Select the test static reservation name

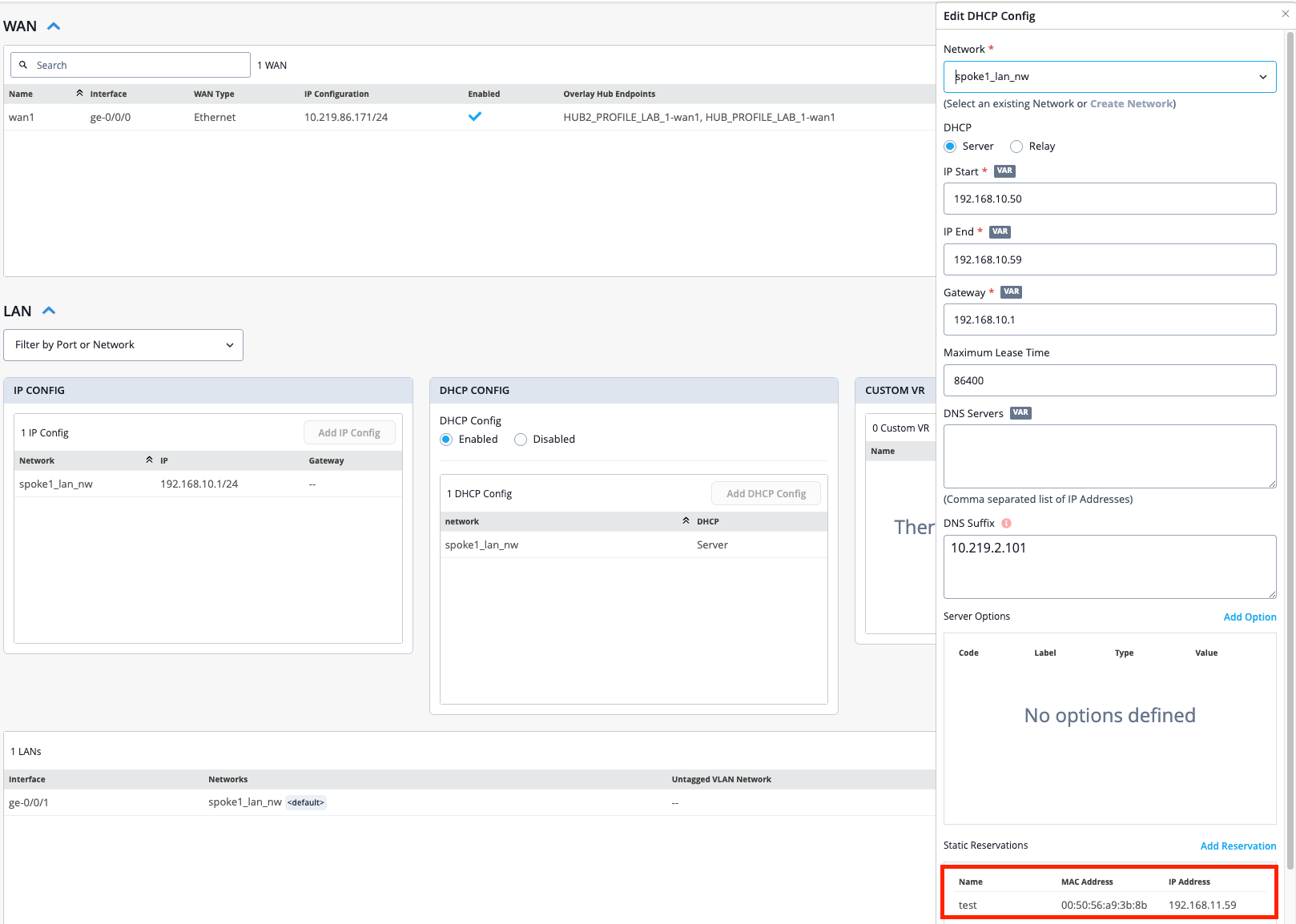coord(968,906)
